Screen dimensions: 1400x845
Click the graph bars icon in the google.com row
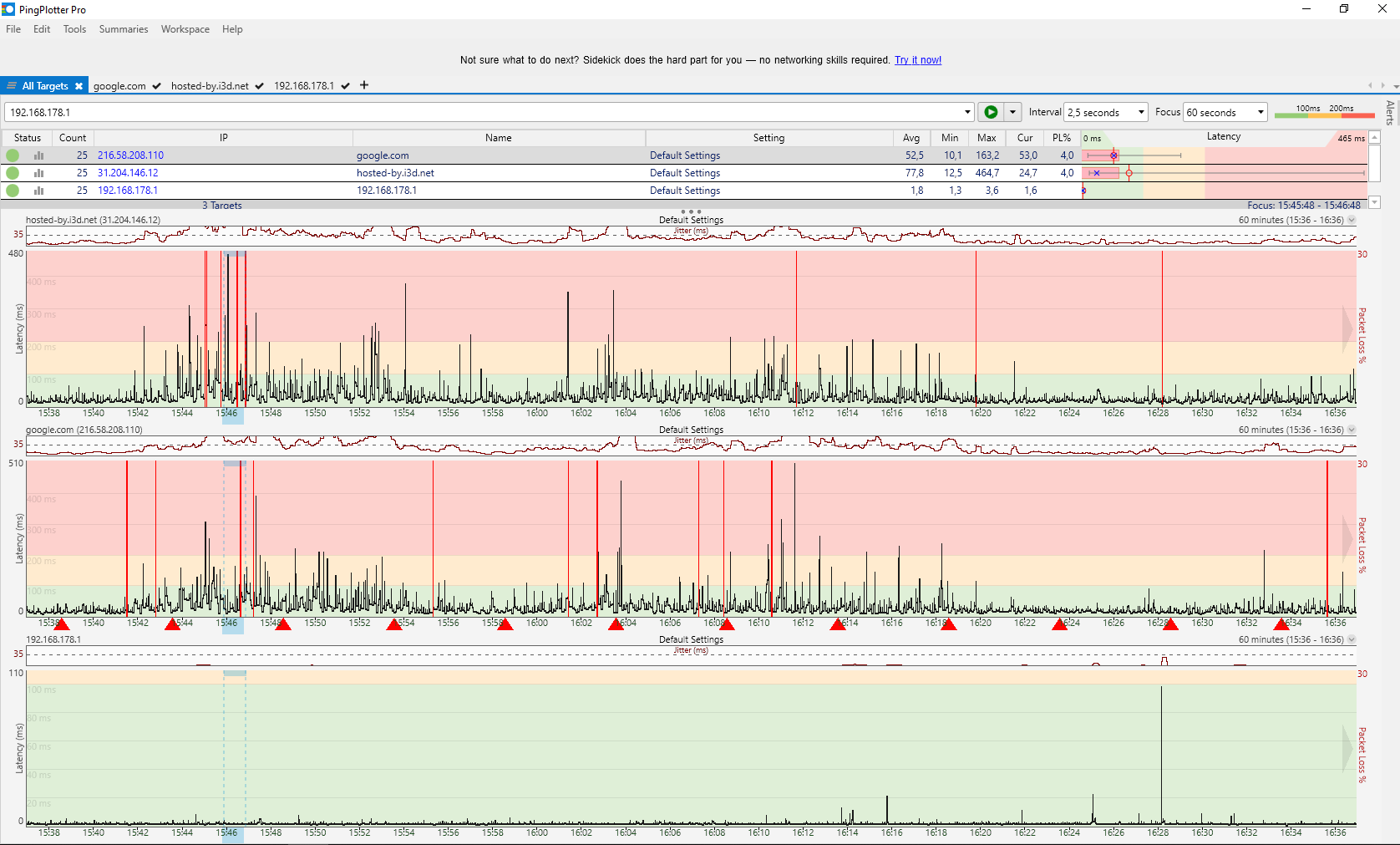(x=38, y=155)
